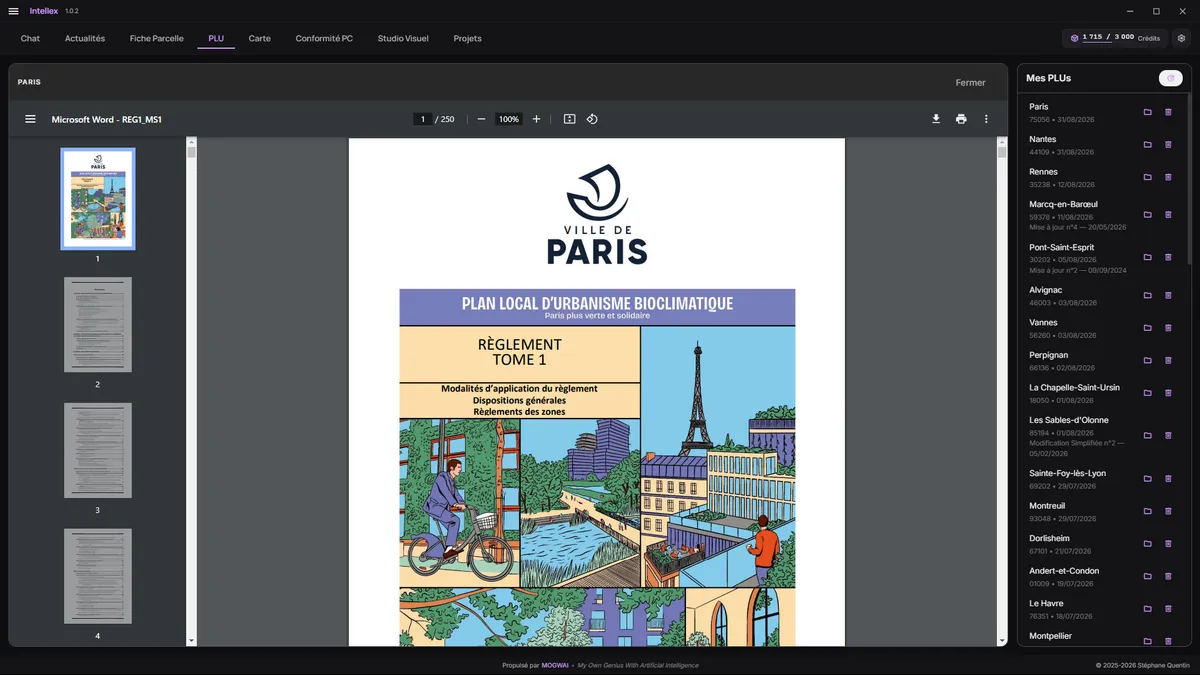Select the Dorlisheim PLU row text
This screenshot has width=1200, height=675.
tap(1060, 544)
